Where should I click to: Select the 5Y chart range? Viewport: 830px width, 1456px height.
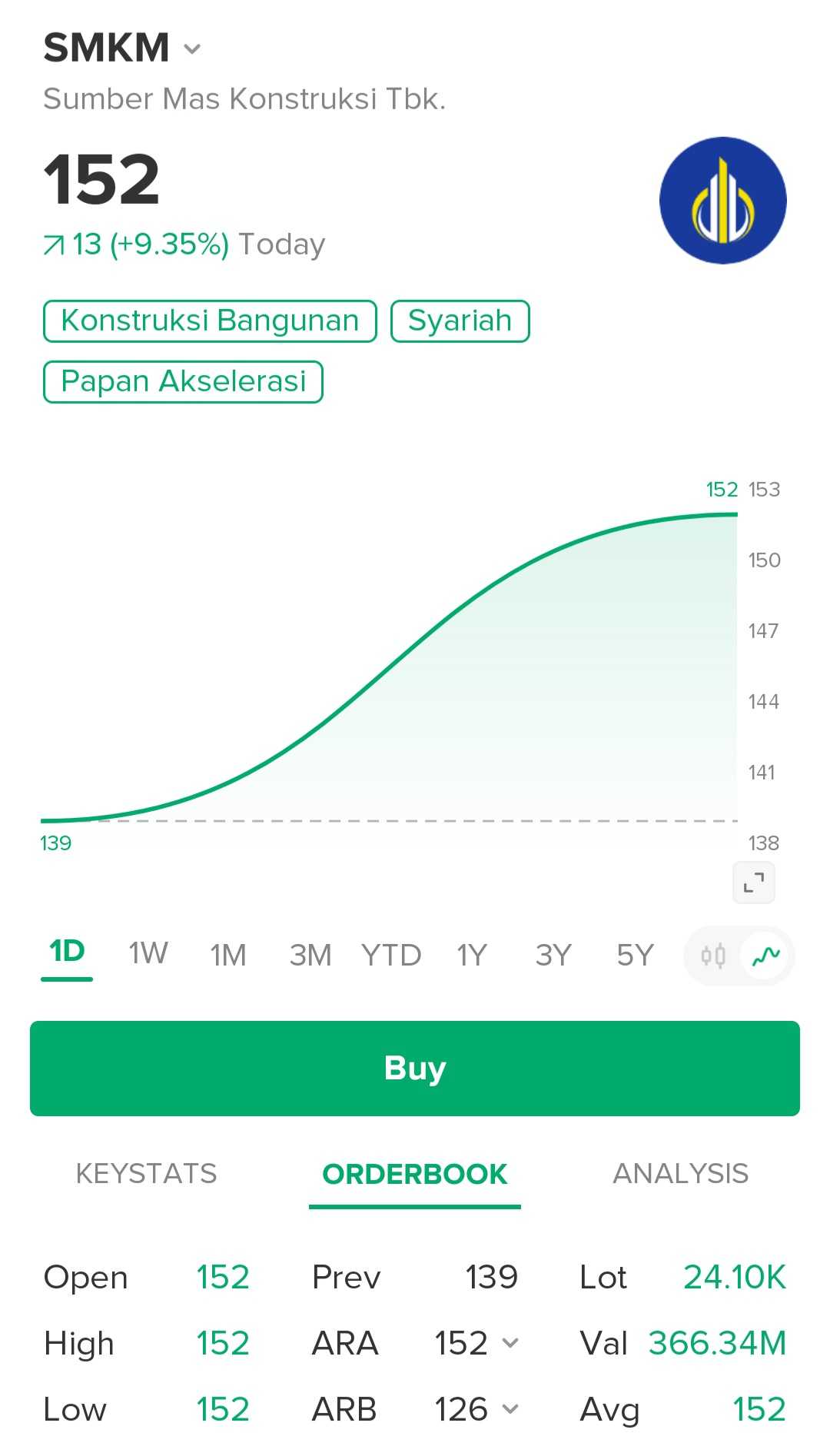[635, 956]
